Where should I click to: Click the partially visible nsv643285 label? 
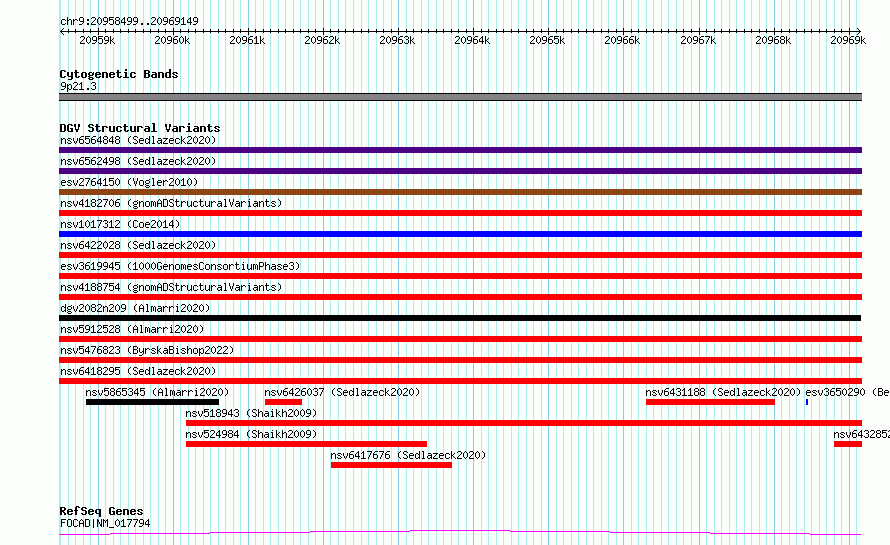pyautogui.click(x=861, y=434)
